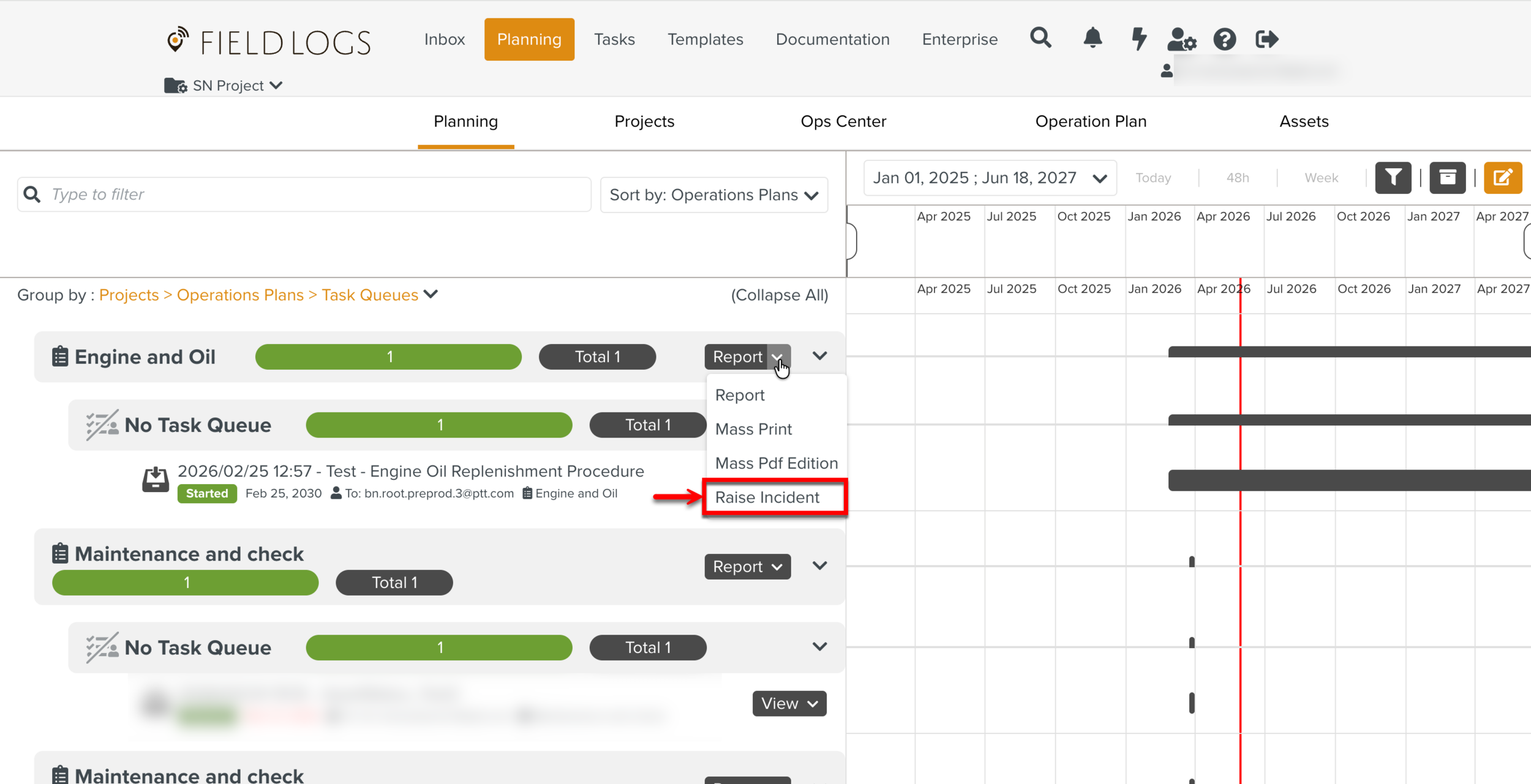Open Templates in top navigation
The height and width of the screenshot is (784, 1531).
coord(705,39)
